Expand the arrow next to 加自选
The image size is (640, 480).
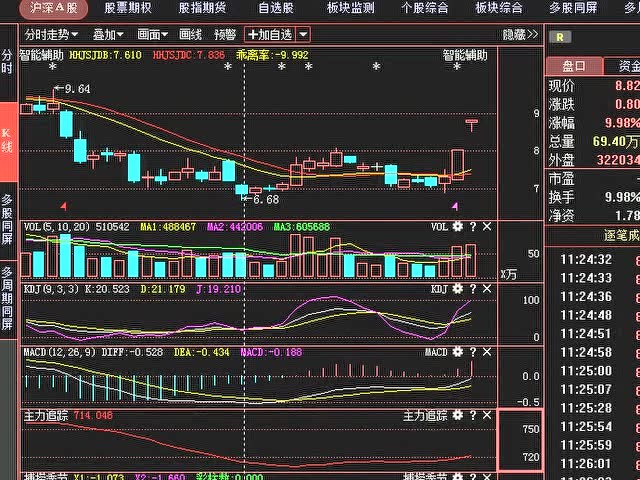[303, 35]
